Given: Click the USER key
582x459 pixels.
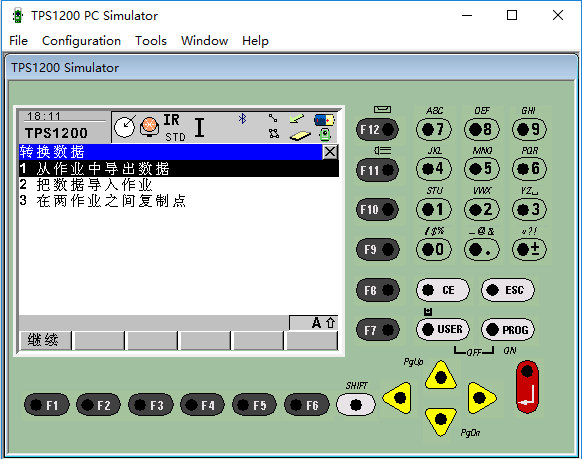Looking at the screenshot, I should 442,330.
